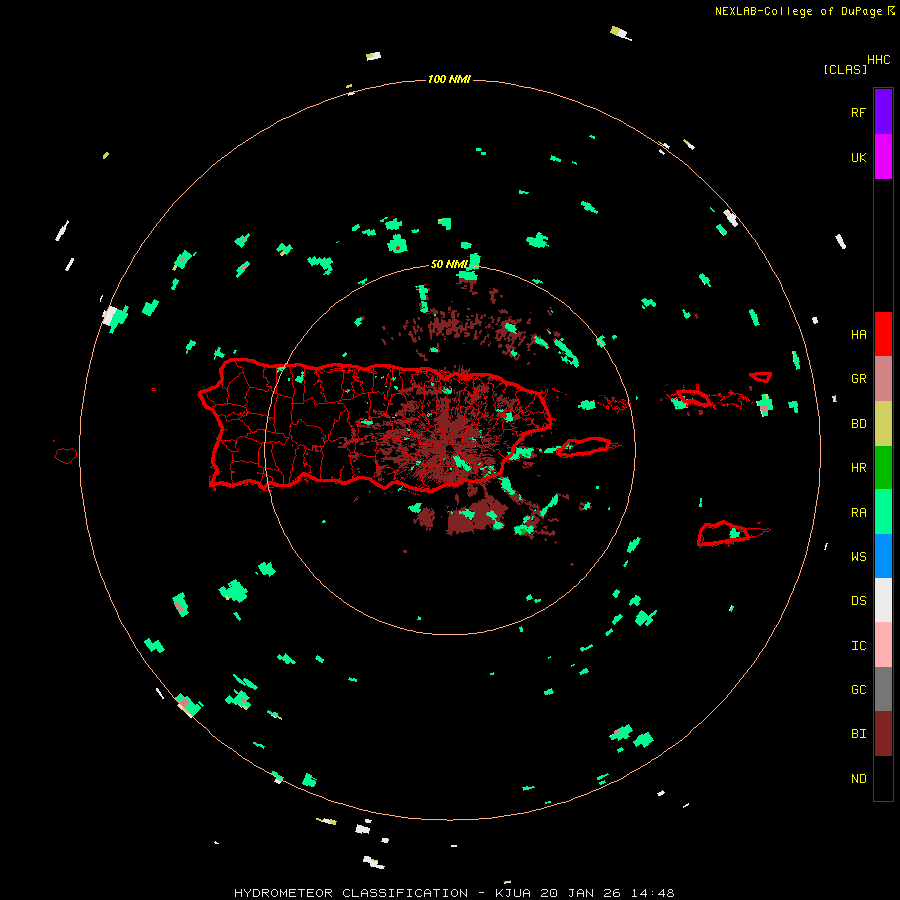Click the DS white legend swatch
The image size is (900, 900).
click(883, 600)
